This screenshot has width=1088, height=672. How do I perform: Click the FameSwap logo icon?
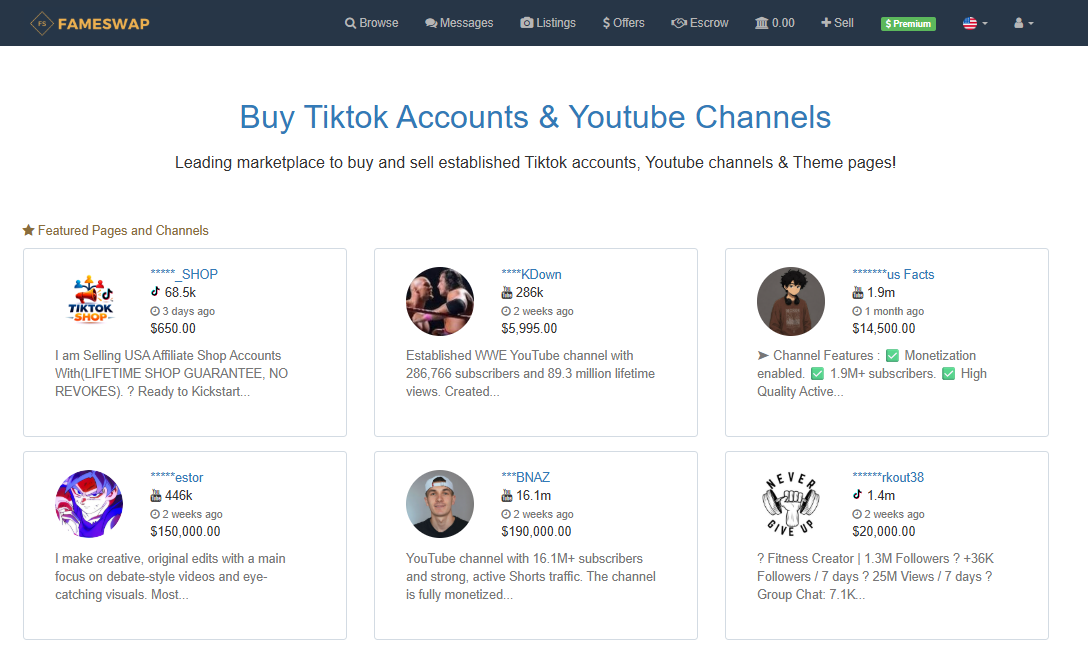pyautogui.click(x=42, y=24)
